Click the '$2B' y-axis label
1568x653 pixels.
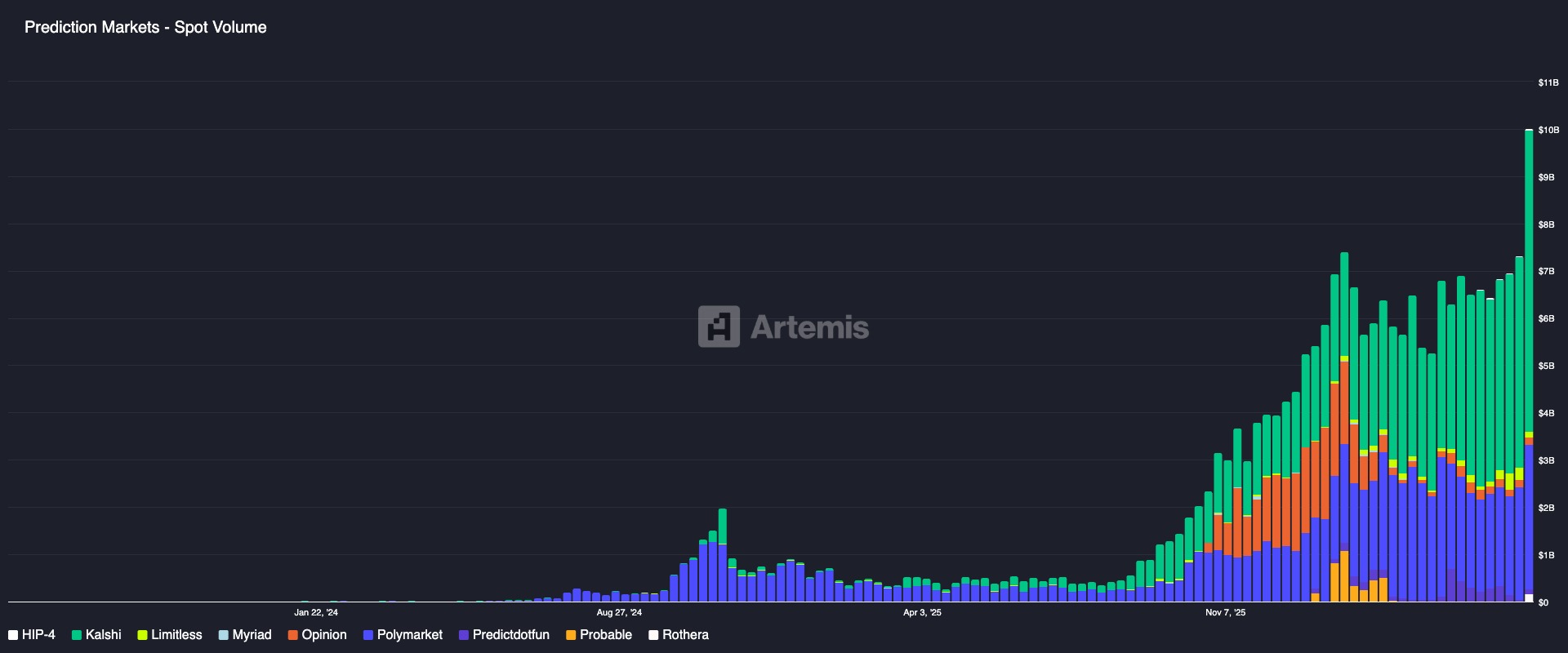click(1547, 508)
